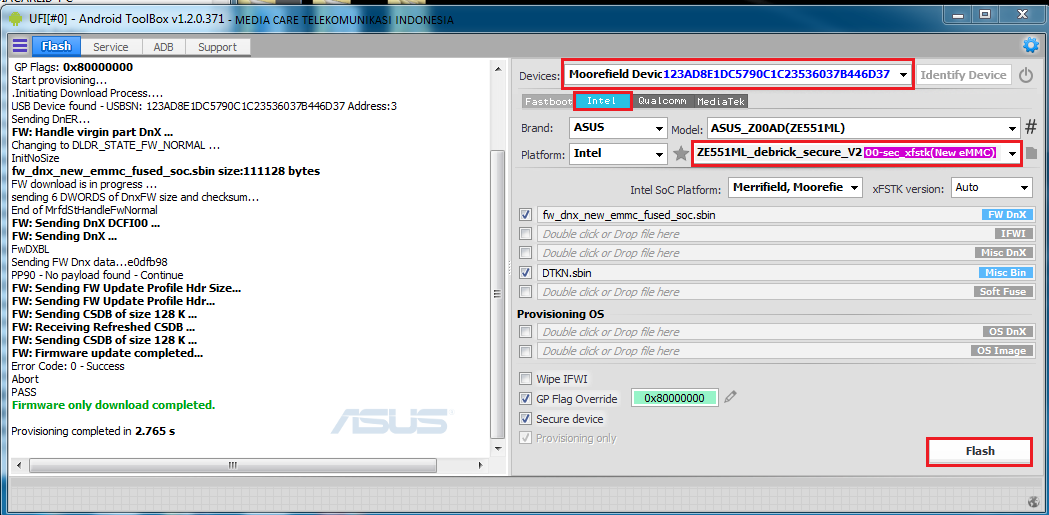The width and height of the screenshot is (1049, 515).
Task: Open the Brand ASUS dropdown
Action: point(617,128)
